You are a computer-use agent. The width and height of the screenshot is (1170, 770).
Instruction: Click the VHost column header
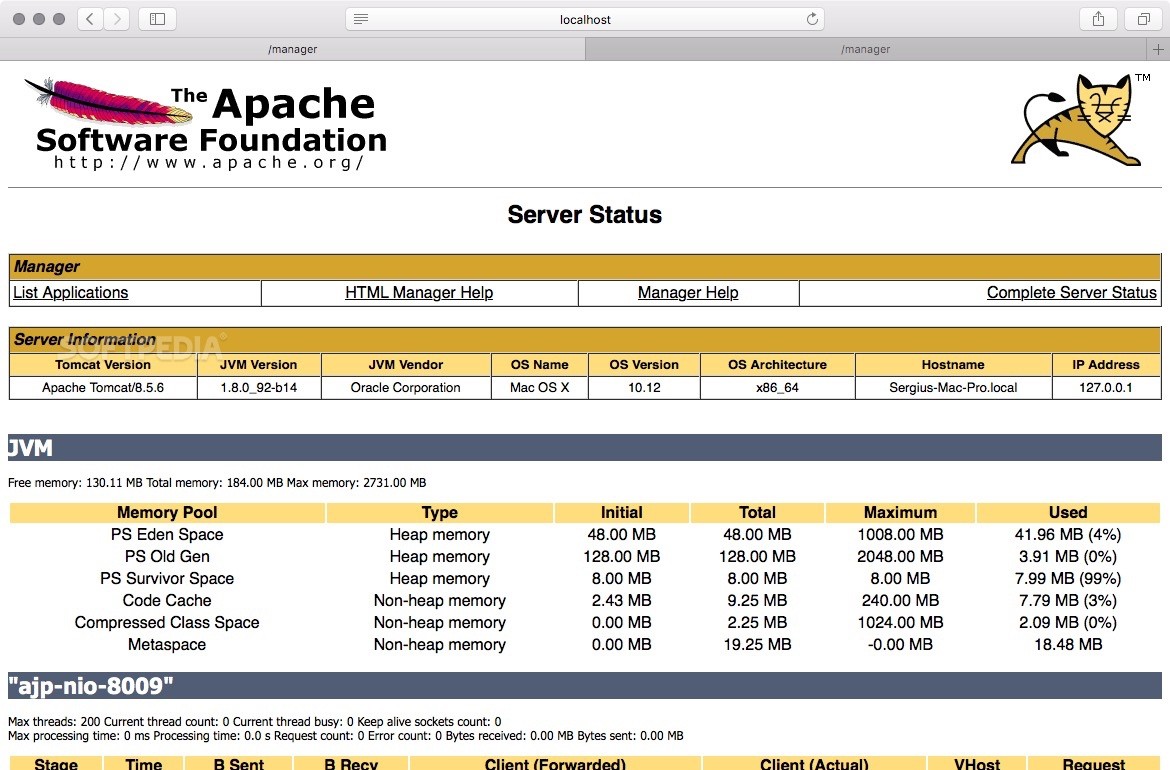coord(977,763)
